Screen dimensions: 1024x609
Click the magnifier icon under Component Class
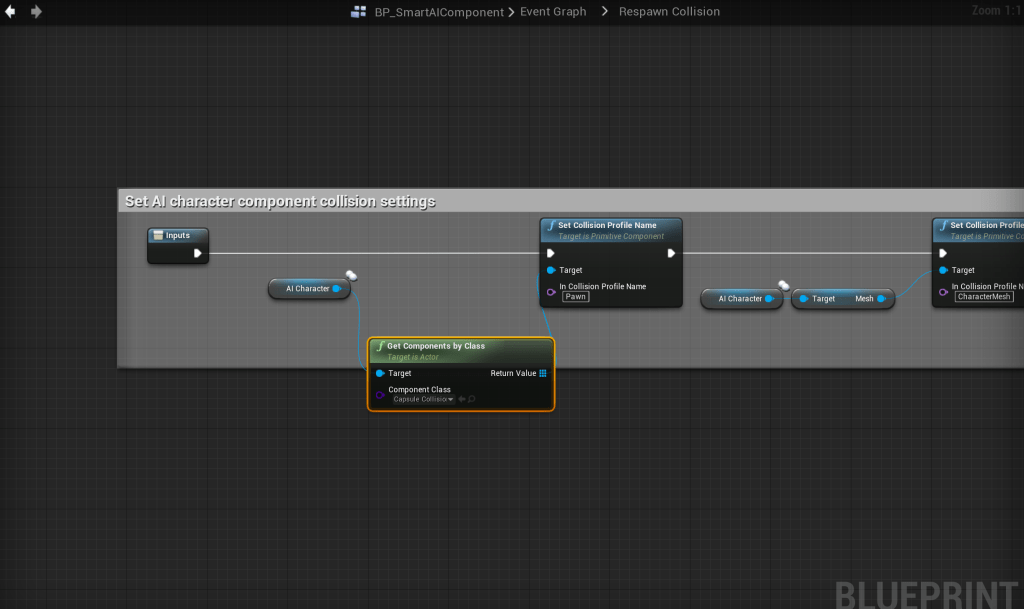(472, 399)
